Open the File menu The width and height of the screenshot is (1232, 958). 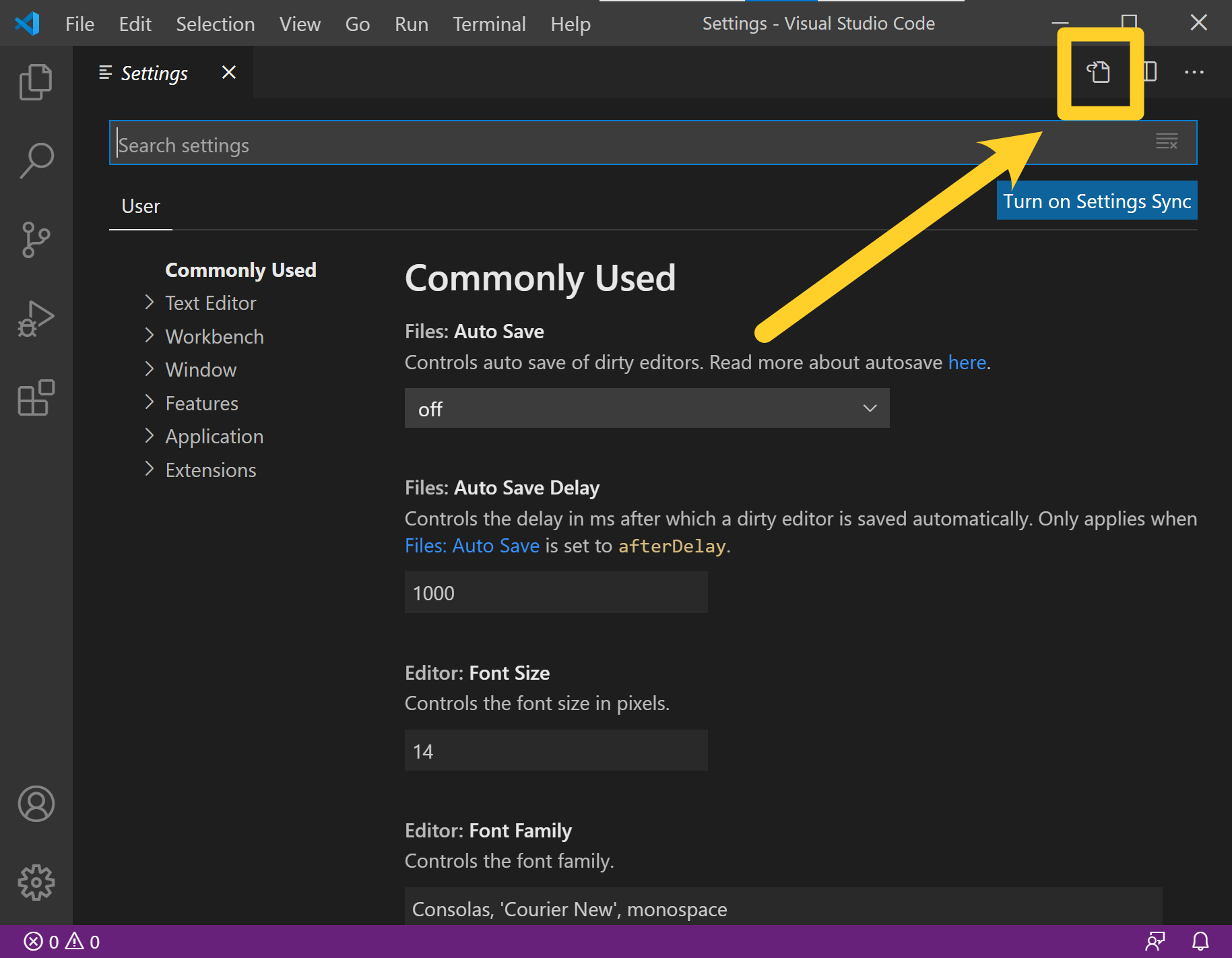click(79, 24)
